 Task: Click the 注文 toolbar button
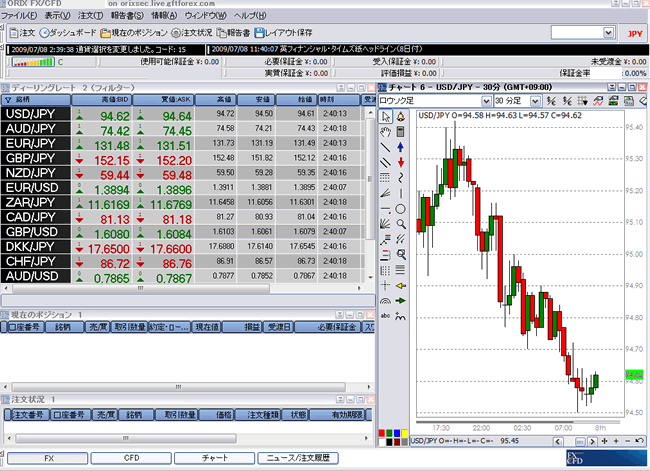[x=22, y=32]
